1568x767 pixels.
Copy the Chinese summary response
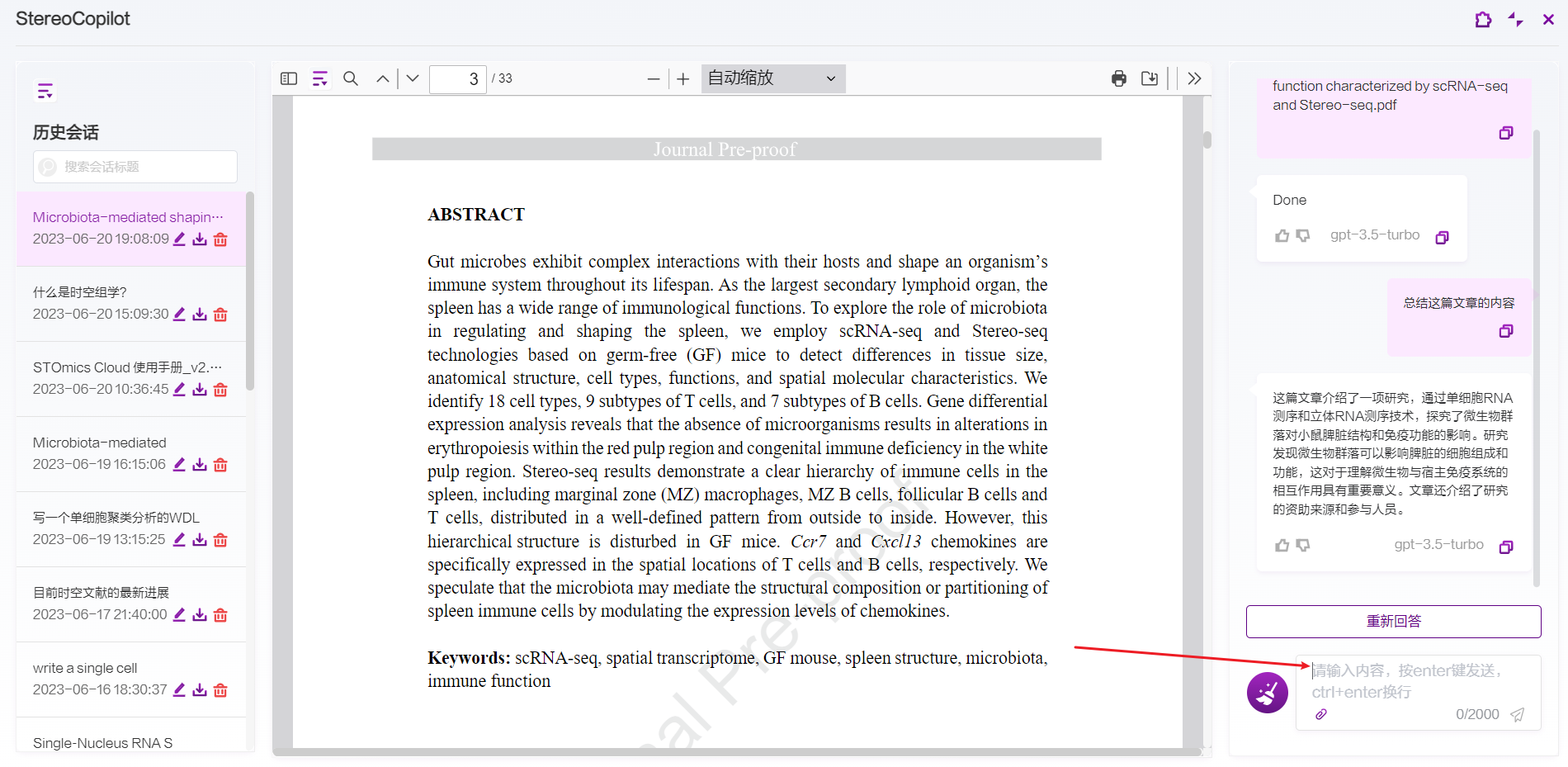pyautogui.click(x=1506, y=547)
